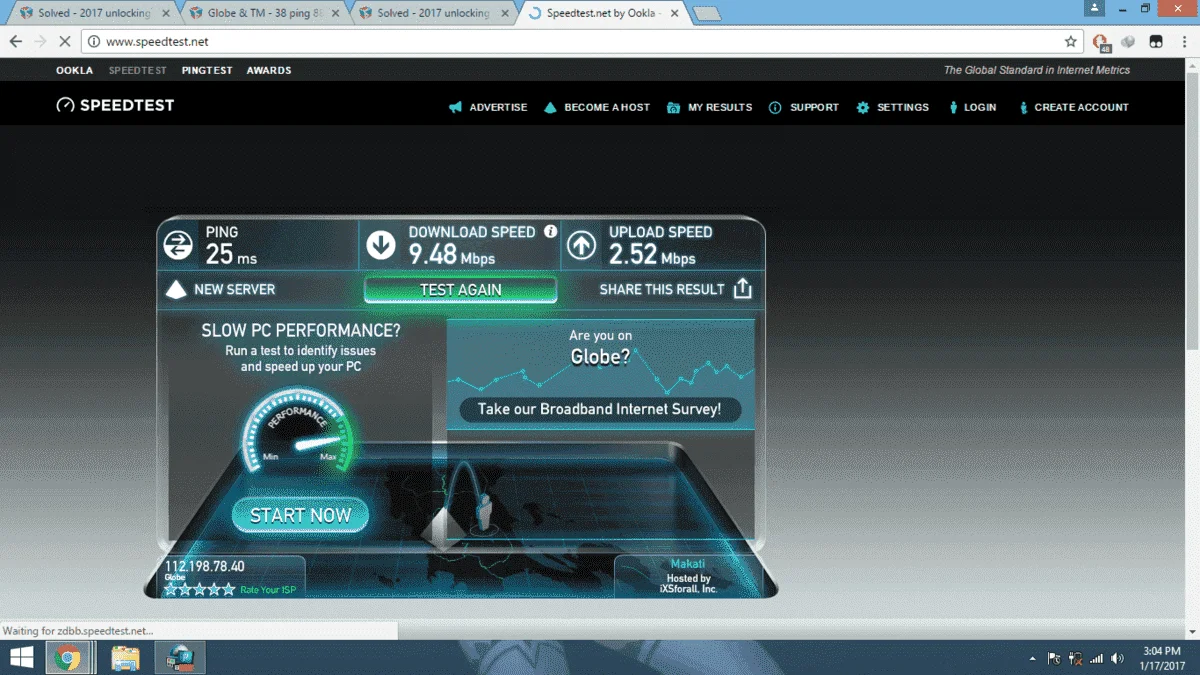This screenshot has width=1200, height=675.
Task: Click the Become a Host triangle icon
Action: [550, 107]
